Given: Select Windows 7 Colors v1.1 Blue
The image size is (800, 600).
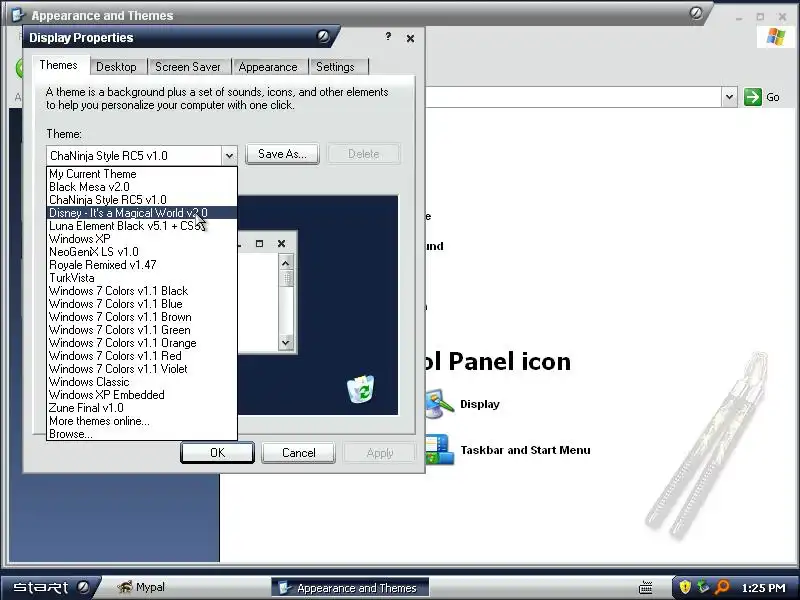Looking at the screenshot, I should coord(142,304).
